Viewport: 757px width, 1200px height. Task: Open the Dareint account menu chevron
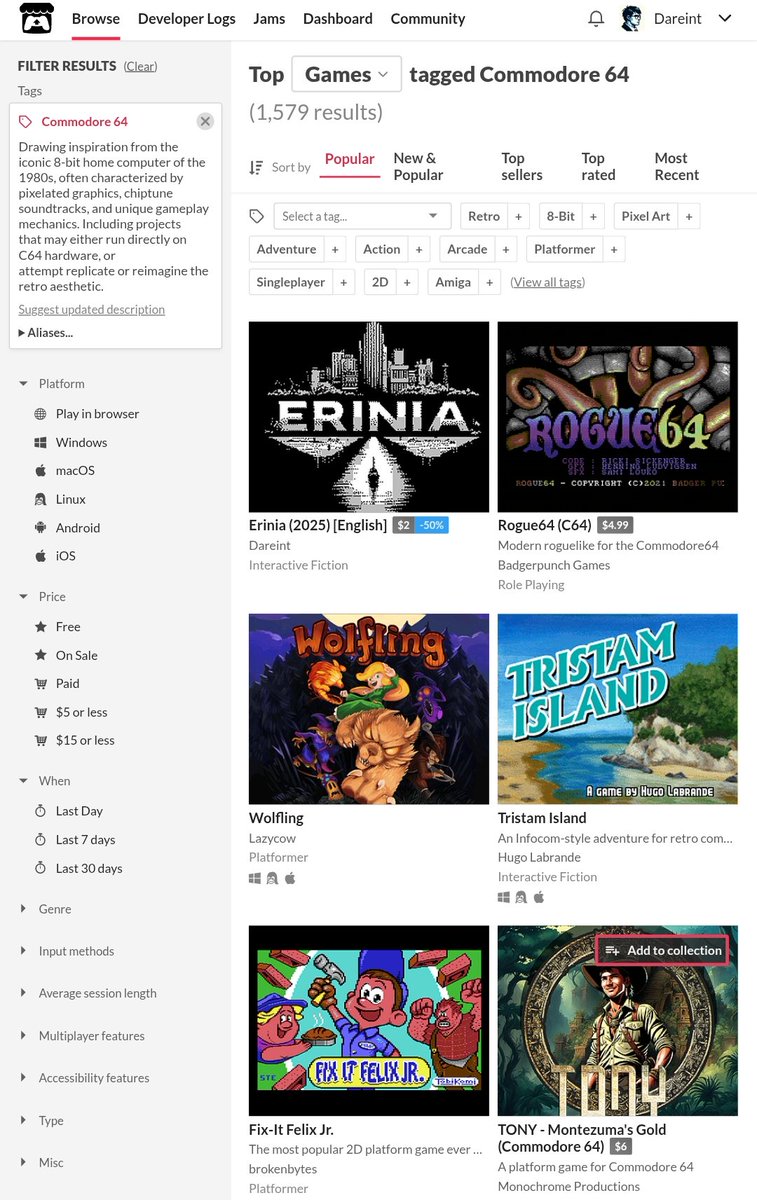click(726, 19)
